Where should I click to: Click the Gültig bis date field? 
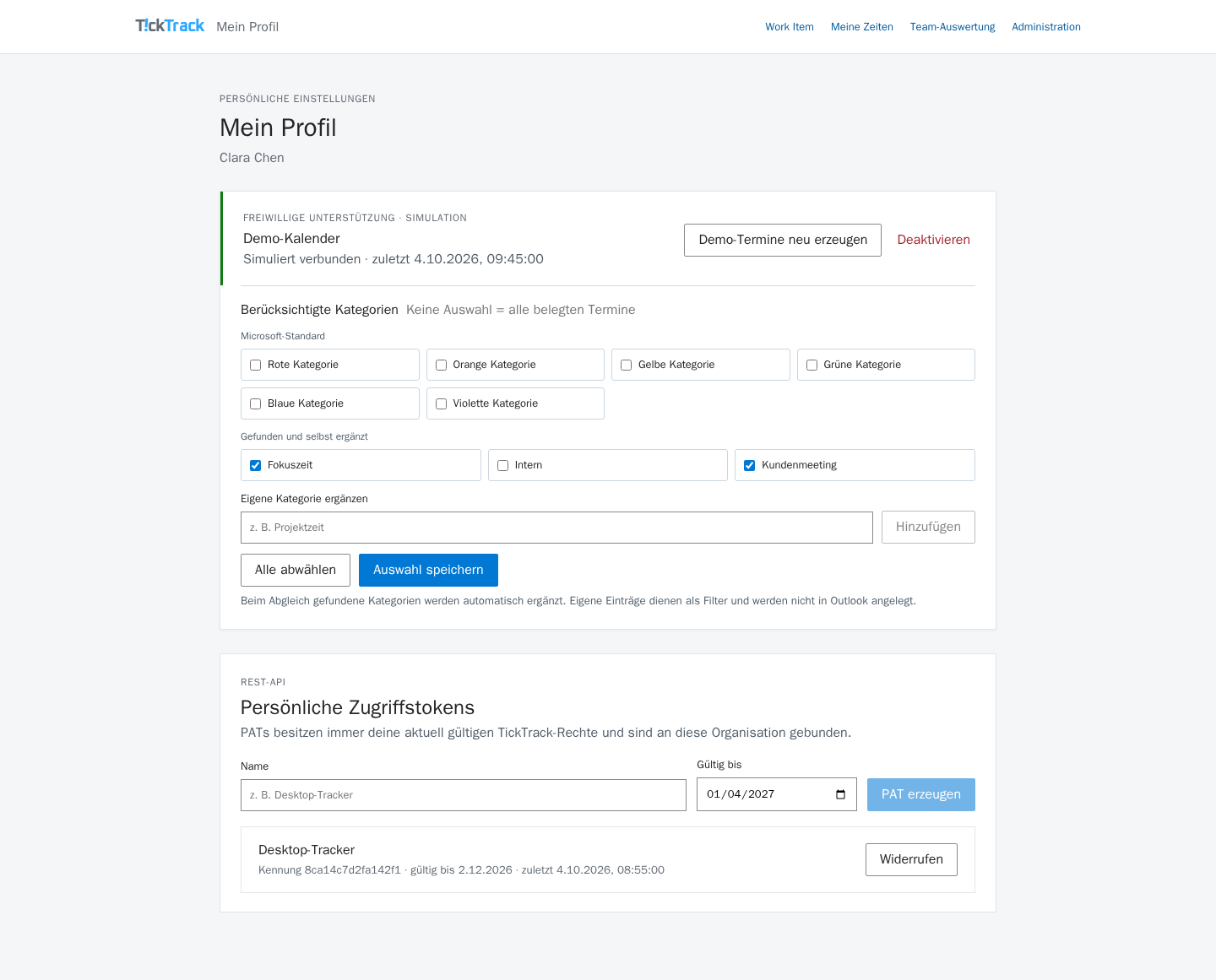tap(777, 794)
